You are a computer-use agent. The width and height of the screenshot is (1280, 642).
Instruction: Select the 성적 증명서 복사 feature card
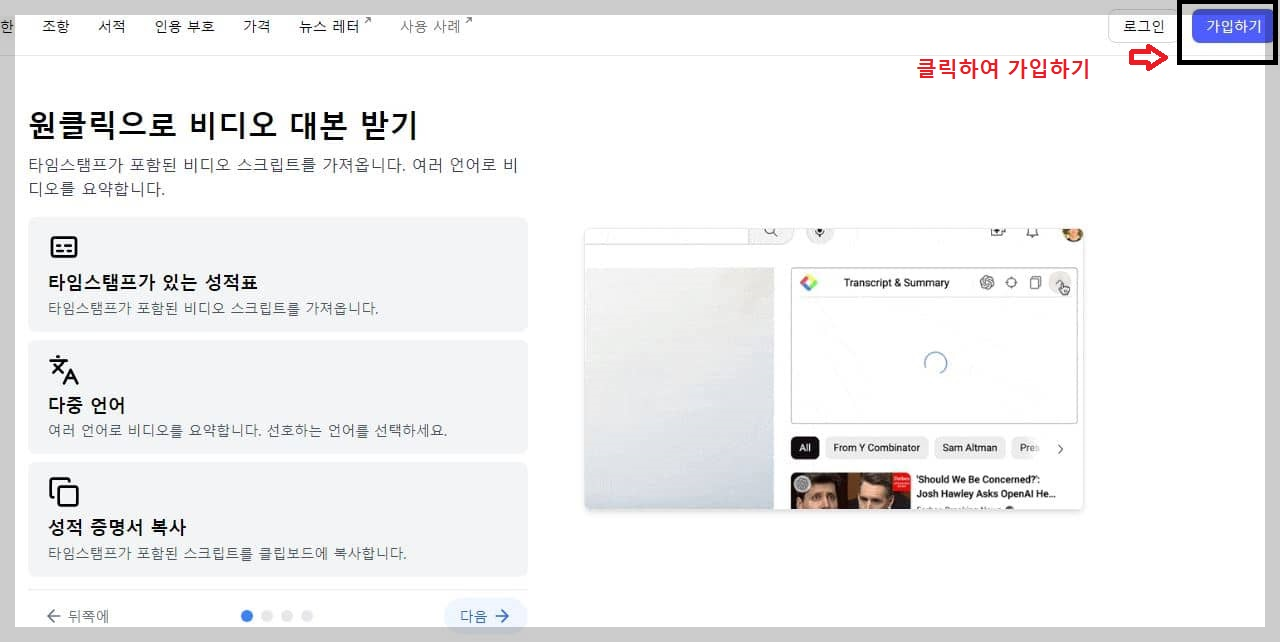[278, 519]
